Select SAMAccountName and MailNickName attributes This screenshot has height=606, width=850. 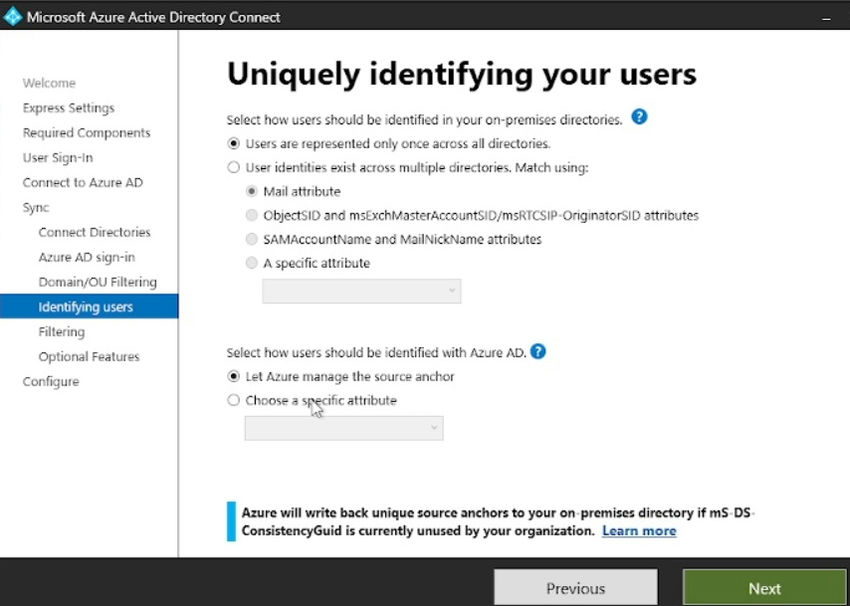click(251, 239)
